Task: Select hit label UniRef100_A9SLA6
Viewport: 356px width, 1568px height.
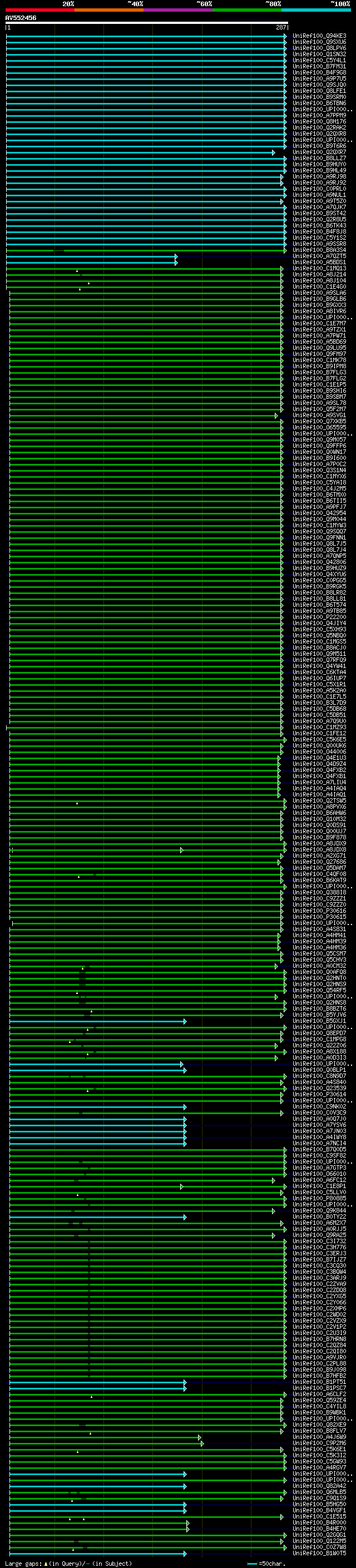Action: point(319,293)
